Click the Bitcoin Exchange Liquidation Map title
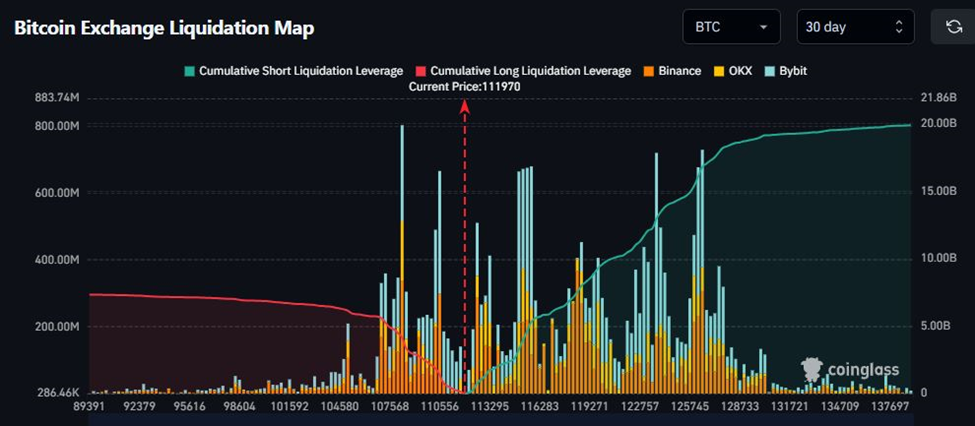975x426 pixels. coord(164,28)
